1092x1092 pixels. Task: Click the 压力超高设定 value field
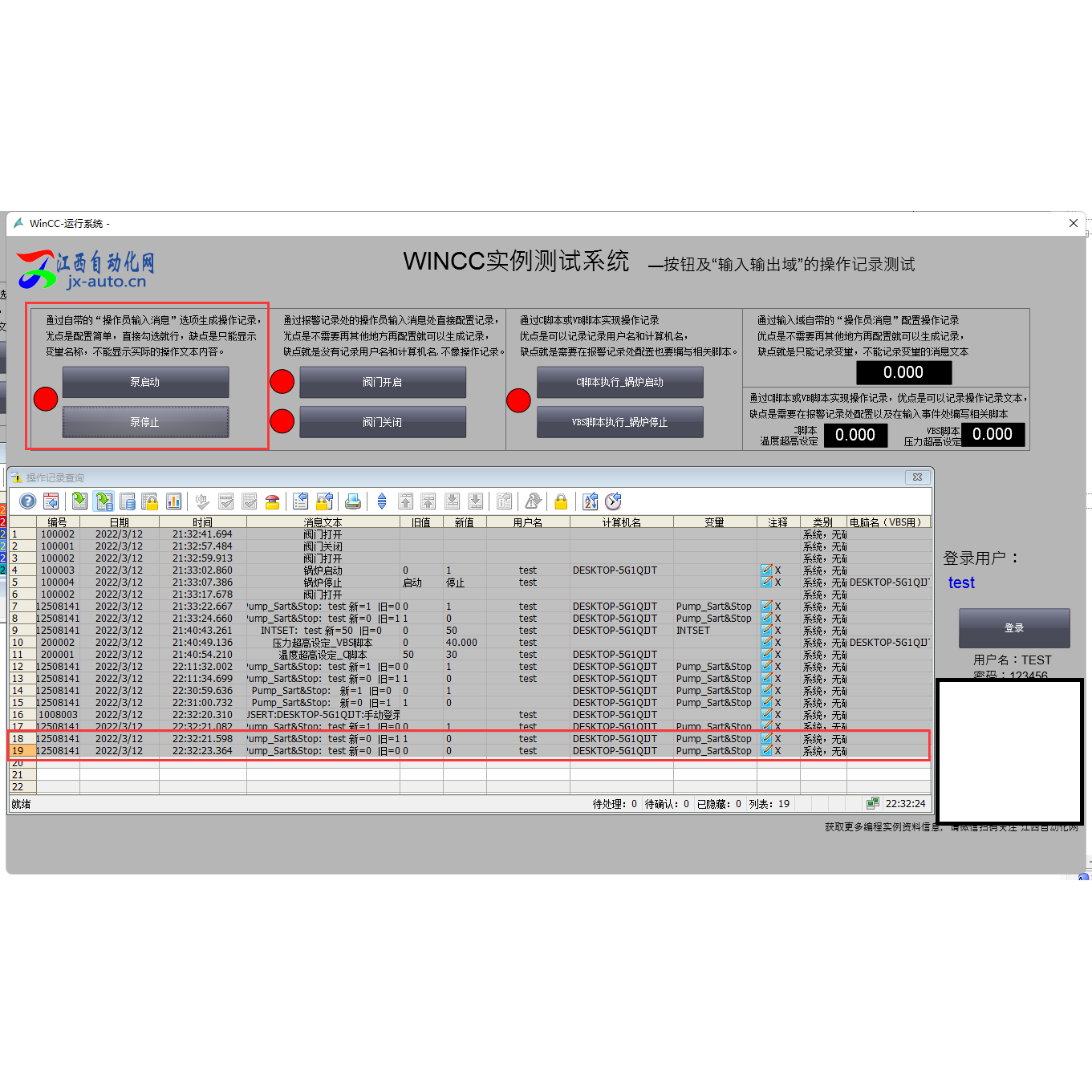993,434
